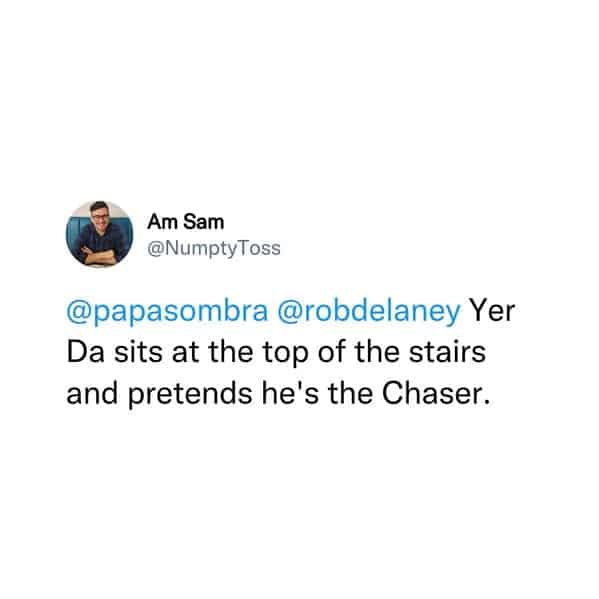
Task: Open Am Sam's profile picture
Action: click(x=99, y=234)
